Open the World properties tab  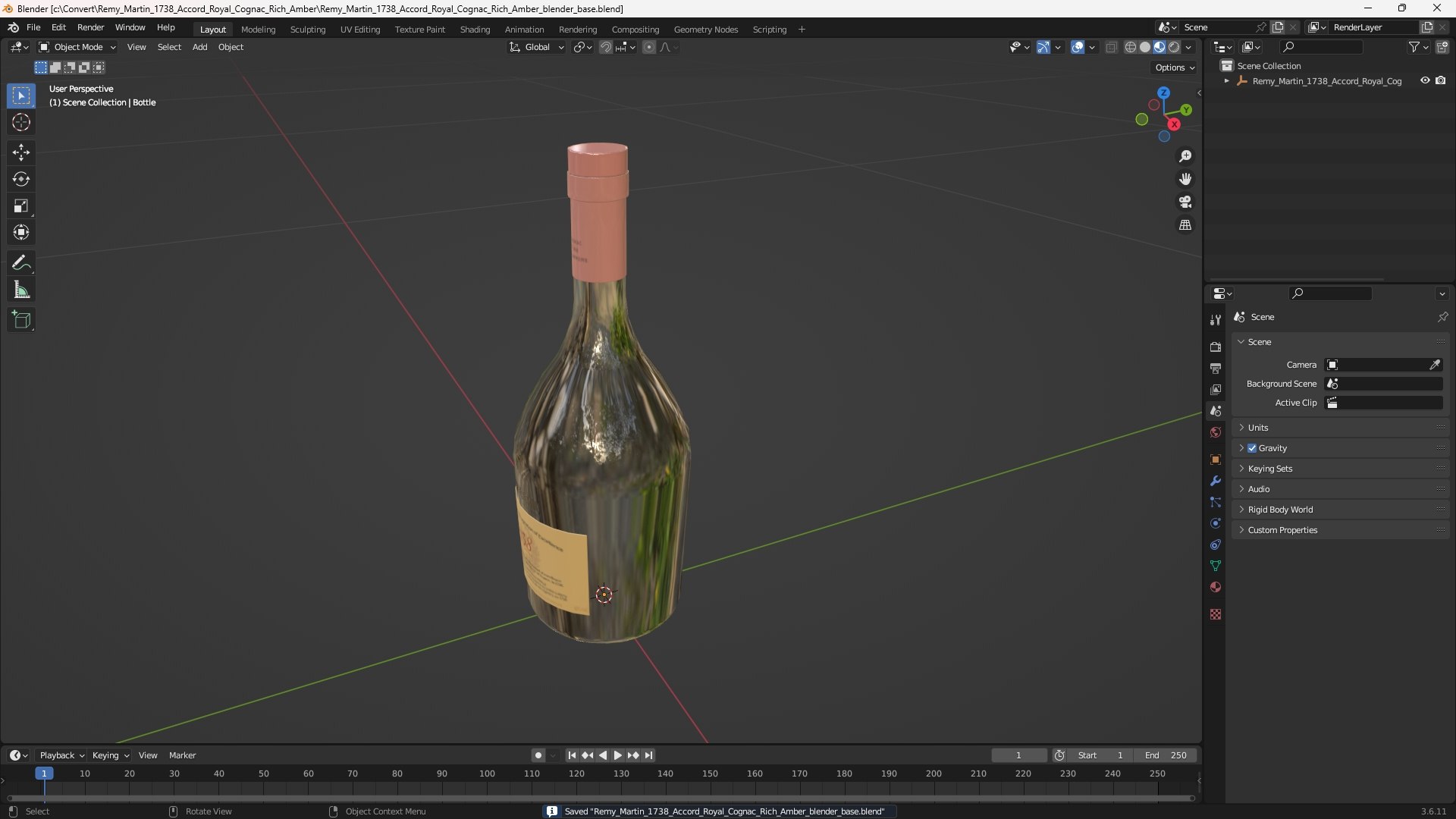[x=1216, y=432]
